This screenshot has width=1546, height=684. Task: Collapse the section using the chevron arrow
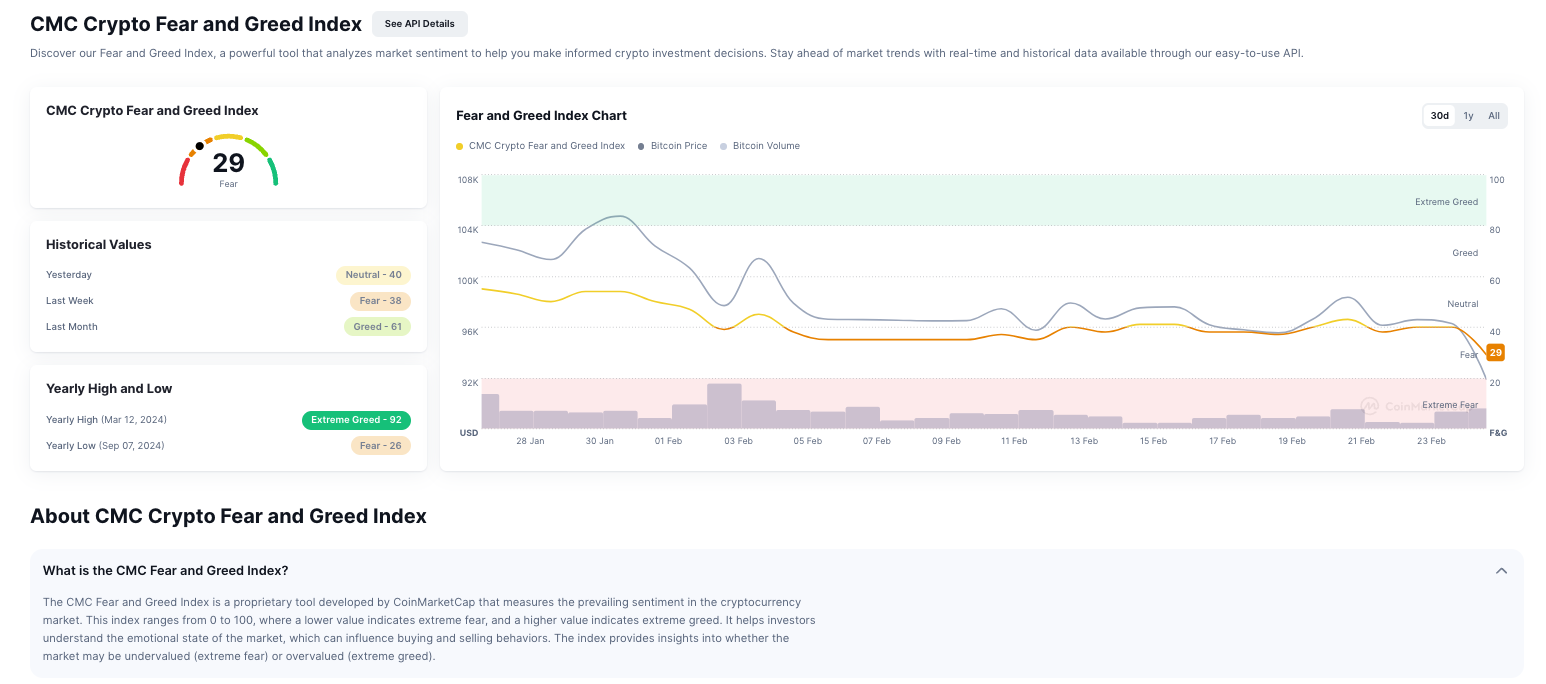pyautogui.click(x=1500, y=571)
